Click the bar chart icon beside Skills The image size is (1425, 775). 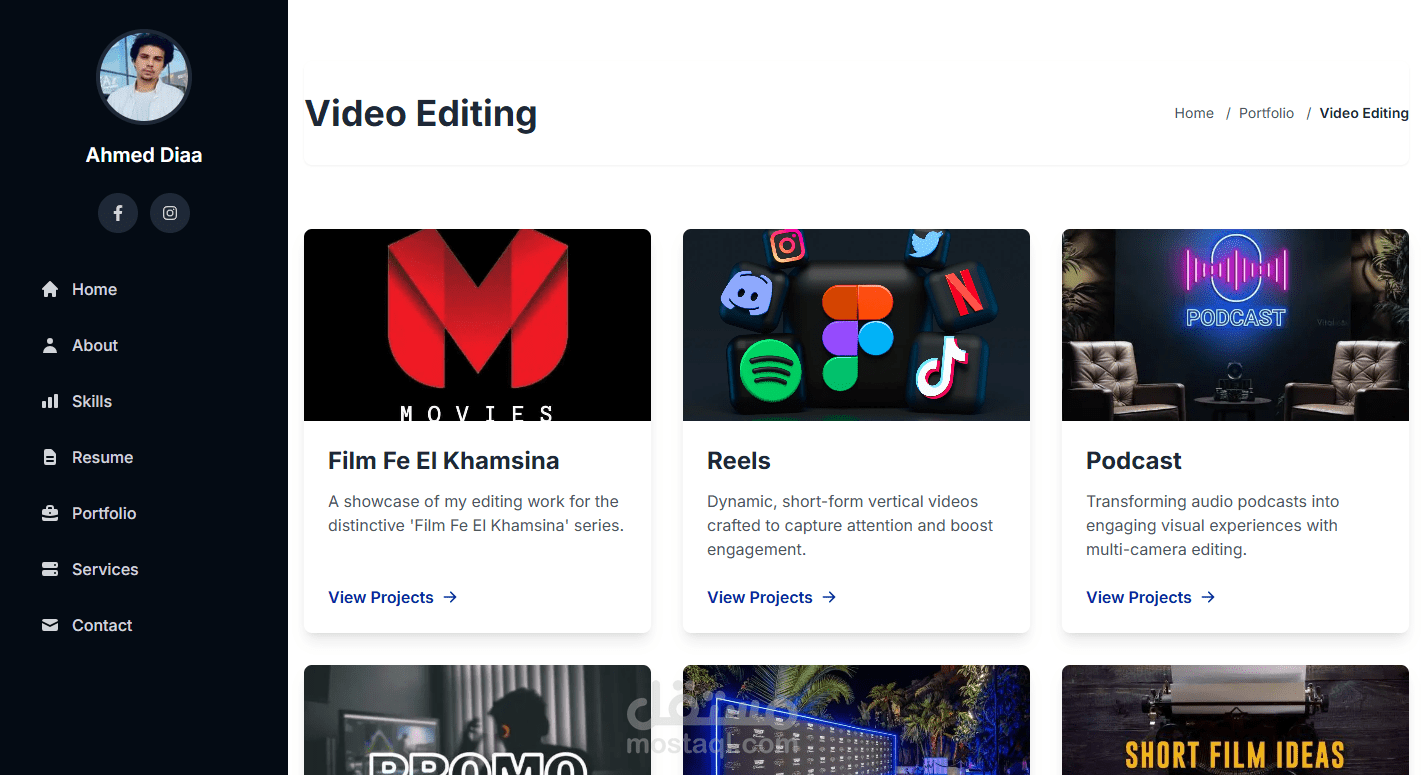(x=50, y=401)
